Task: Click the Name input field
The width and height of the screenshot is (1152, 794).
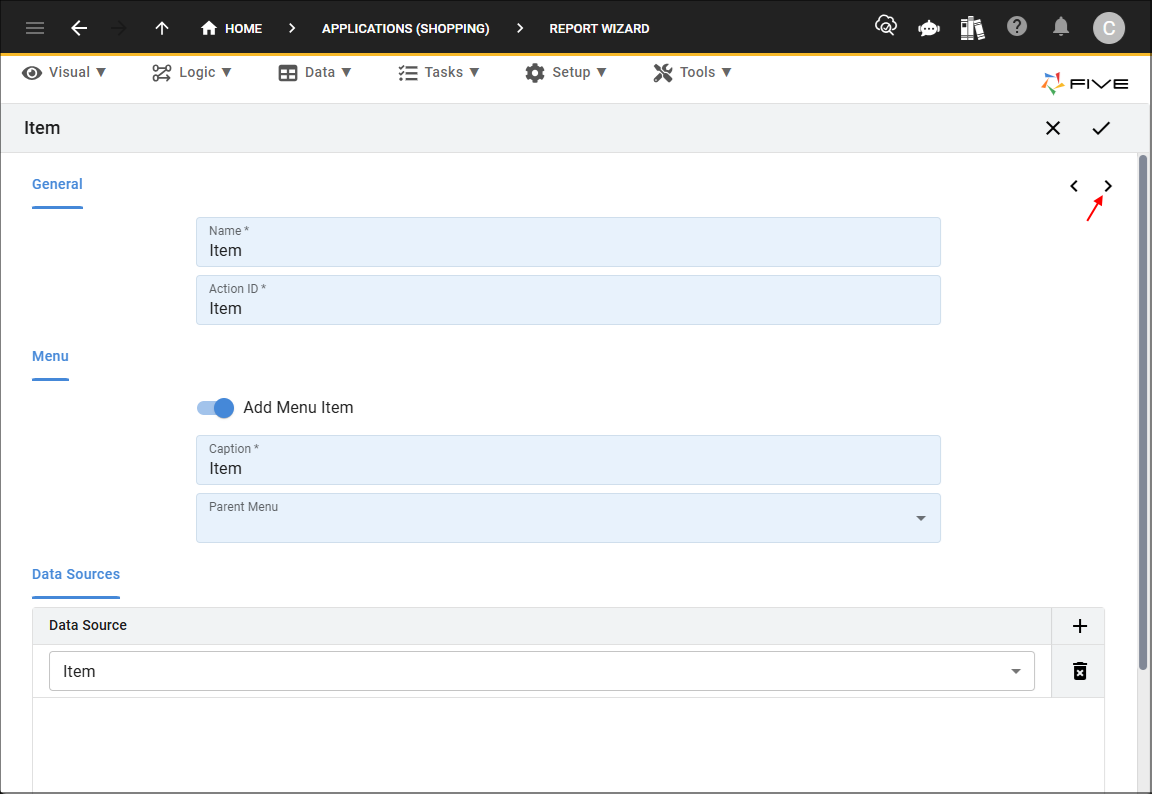Action: point(568,242)
